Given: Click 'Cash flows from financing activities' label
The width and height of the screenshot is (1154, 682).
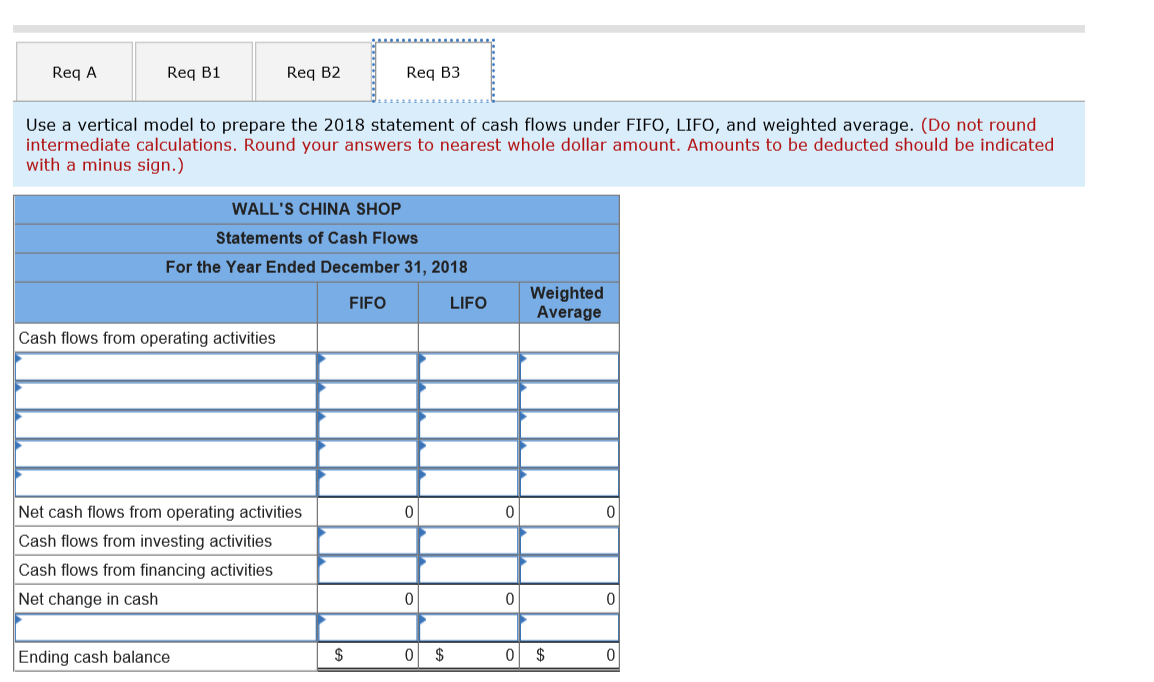Looking at the screenshot, I should tap(145, 570).
